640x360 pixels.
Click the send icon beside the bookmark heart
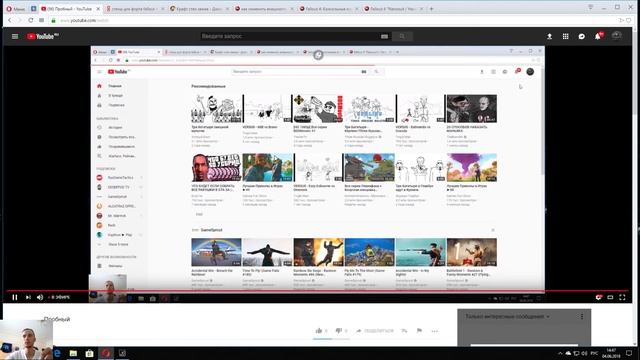coord(621,20)
